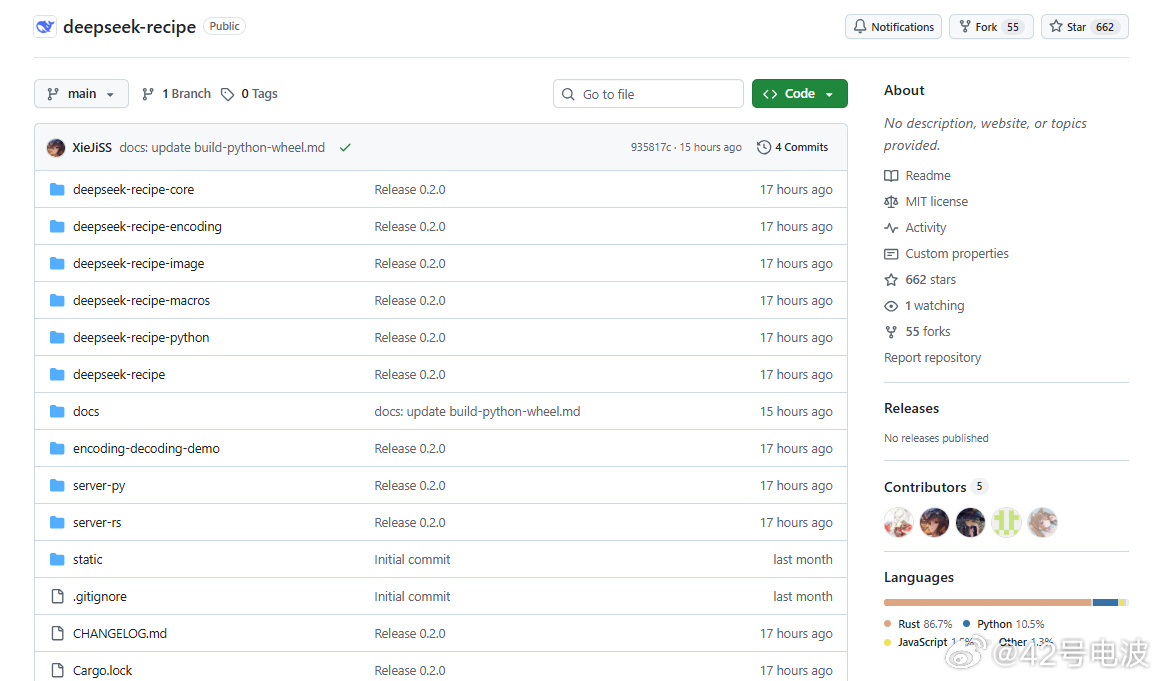Image resolution: width=1160 pixels, height=681 pixels.
Task: Open the deepseek-recipe-image folder
Action: pyautogui.click(x=138, y=263)
